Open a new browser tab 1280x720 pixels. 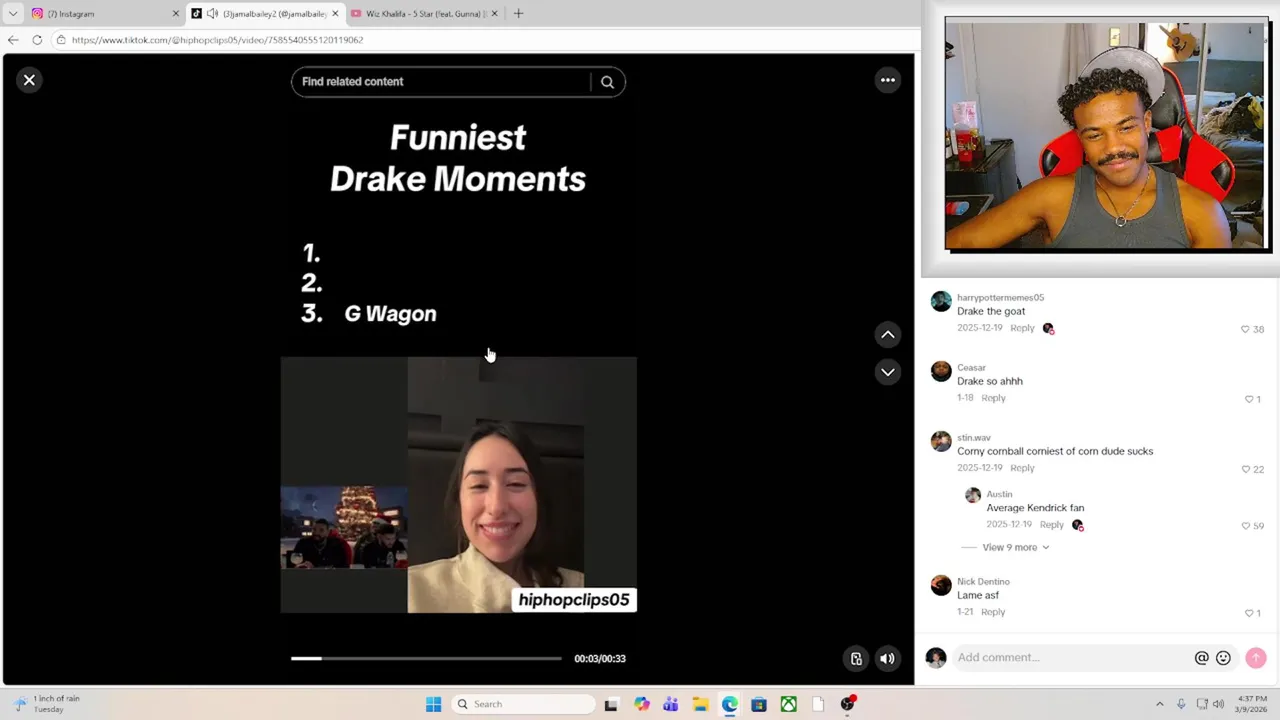pyautogui.click(x=518, y=14)
